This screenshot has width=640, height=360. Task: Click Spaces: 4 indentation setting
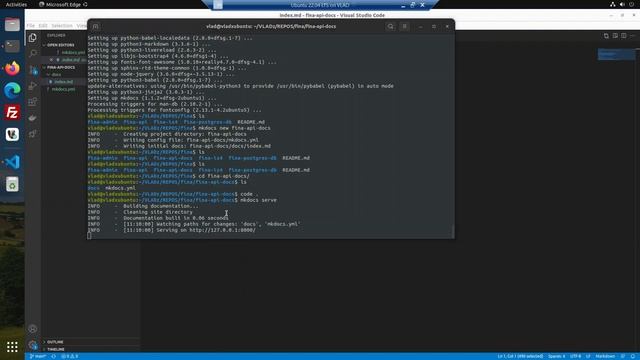pyautogui.click(x=557, y=356)
